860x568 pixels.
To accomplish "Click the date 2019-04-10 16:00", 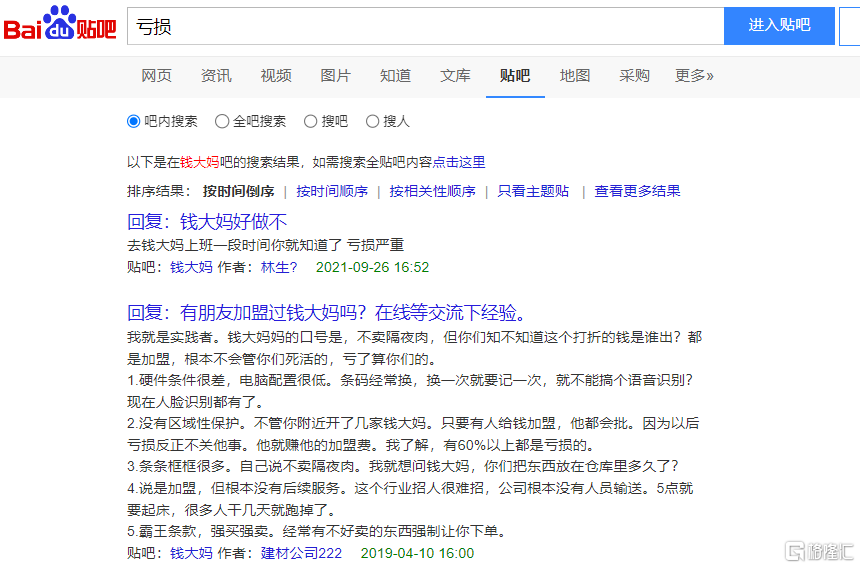I will (x=417, y=553).
